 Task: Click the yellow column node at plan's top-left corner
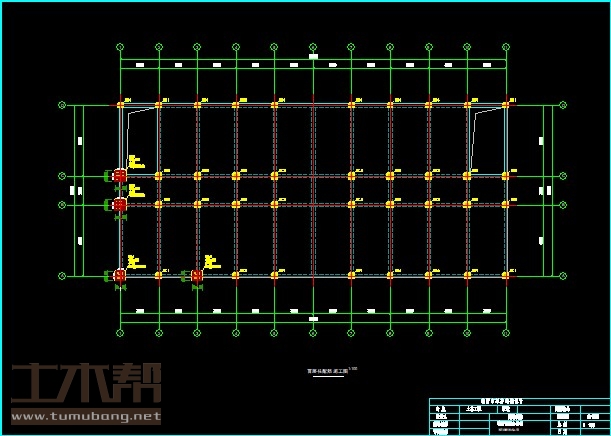click(x=120, y=104)
